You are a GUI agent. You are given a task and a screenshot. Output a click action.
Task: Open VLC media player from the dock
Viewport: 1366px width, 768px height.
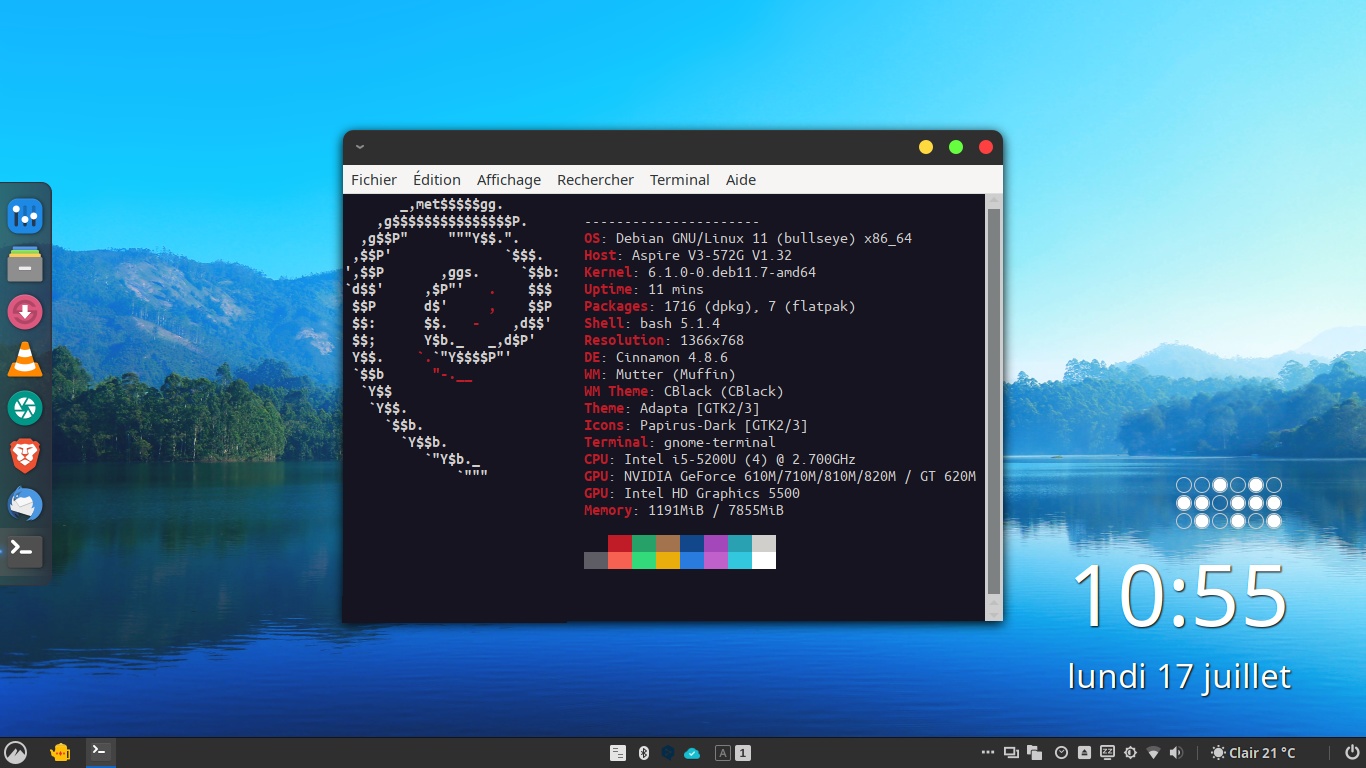25,359
